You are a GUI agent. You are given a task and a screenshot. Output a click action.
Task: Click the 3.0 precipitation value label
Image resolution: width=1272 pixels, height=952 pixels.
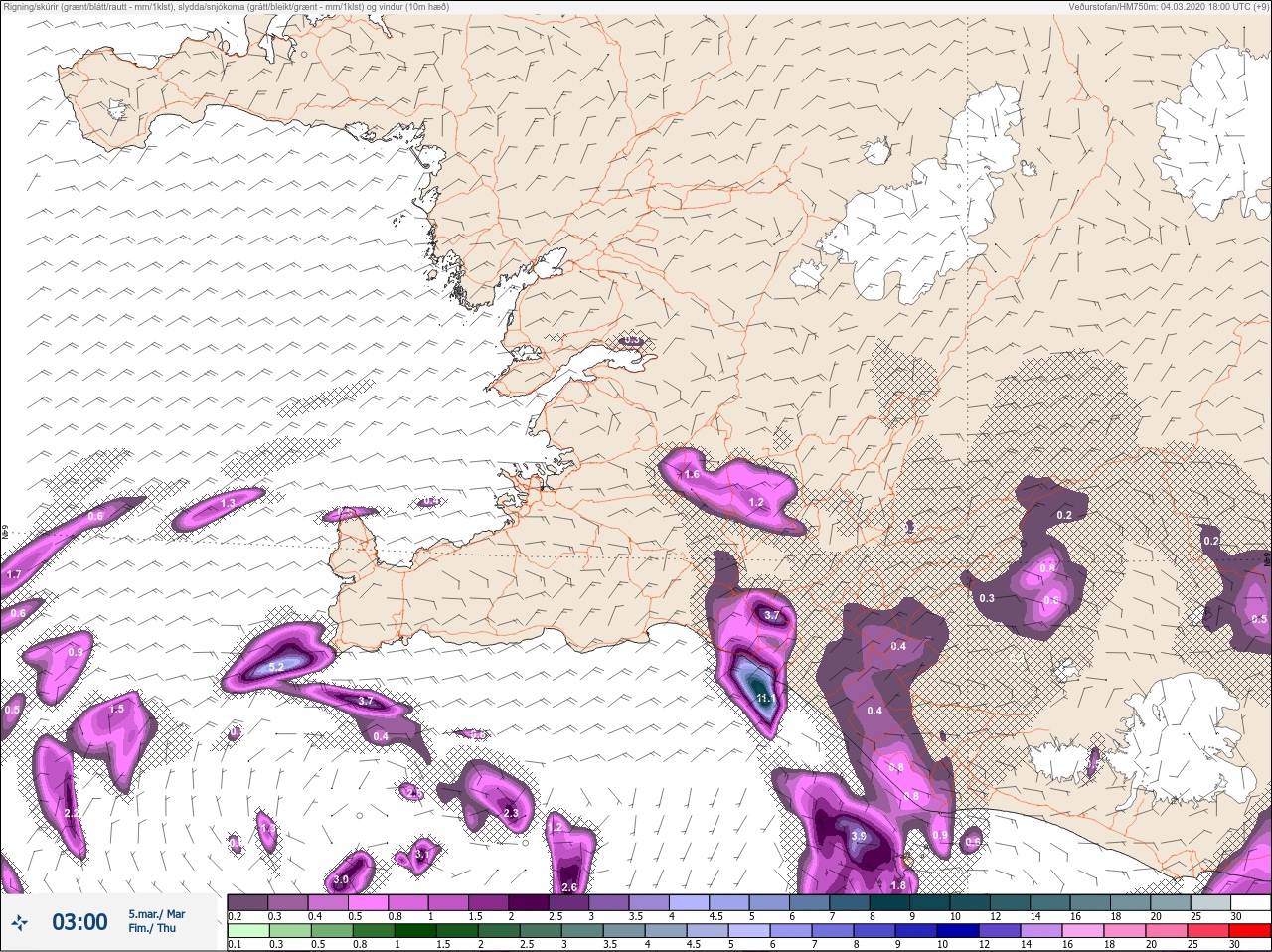click(x=341, y=879)
